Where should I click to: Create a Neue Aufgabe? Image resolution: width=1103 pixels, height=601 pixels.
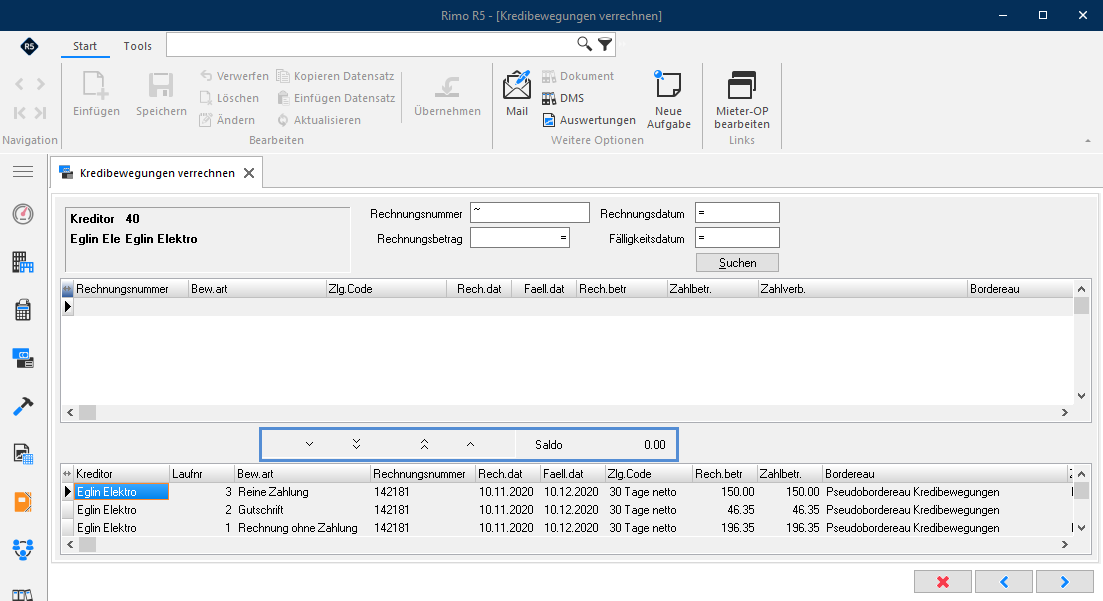(x=668, y=100)
